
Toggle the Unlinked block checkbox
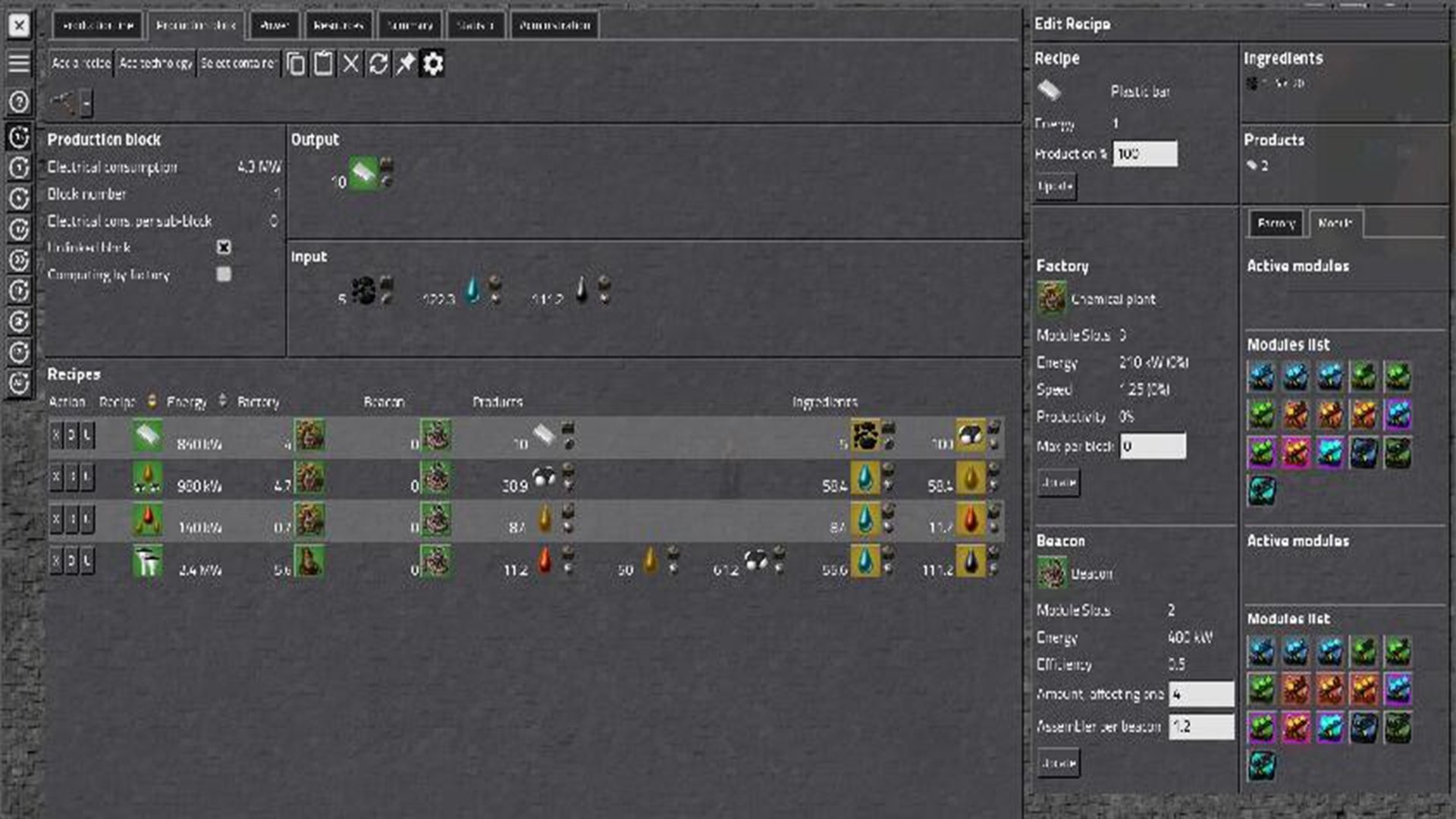point(224,247)
